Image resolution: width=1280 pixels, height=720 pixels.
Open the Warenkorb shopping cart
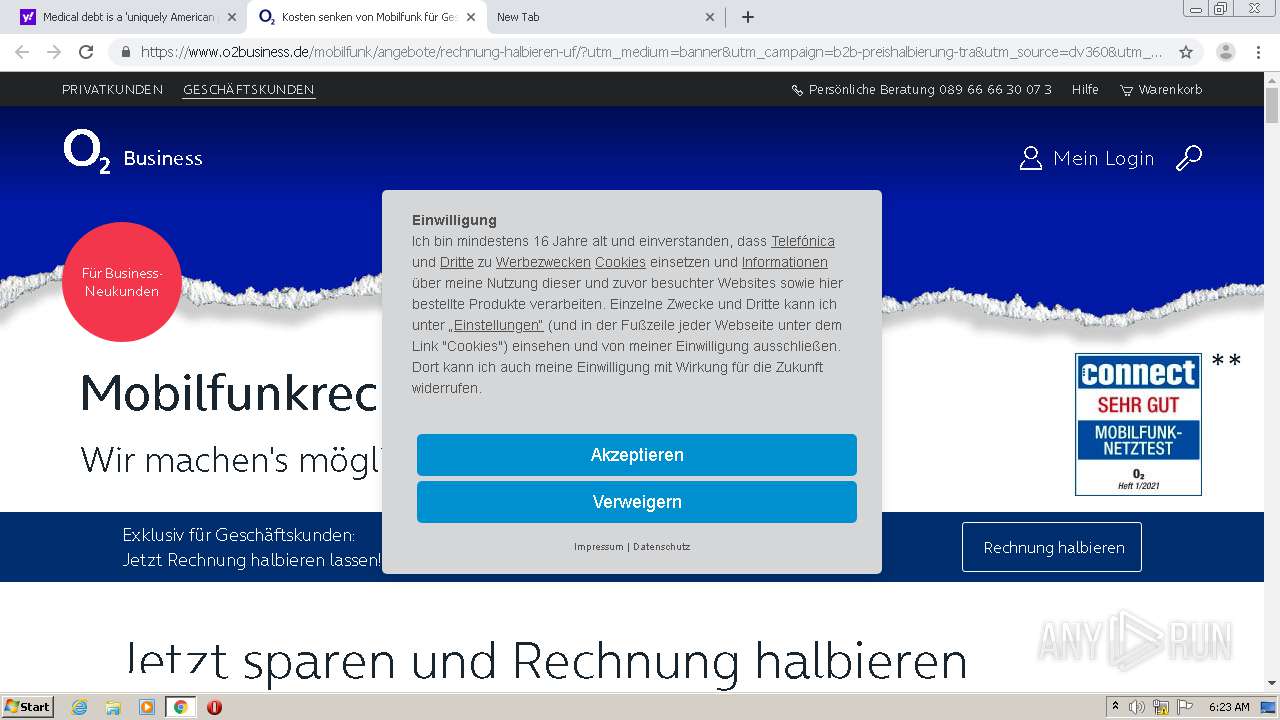pyautogui.click(x=1161, y=89)
